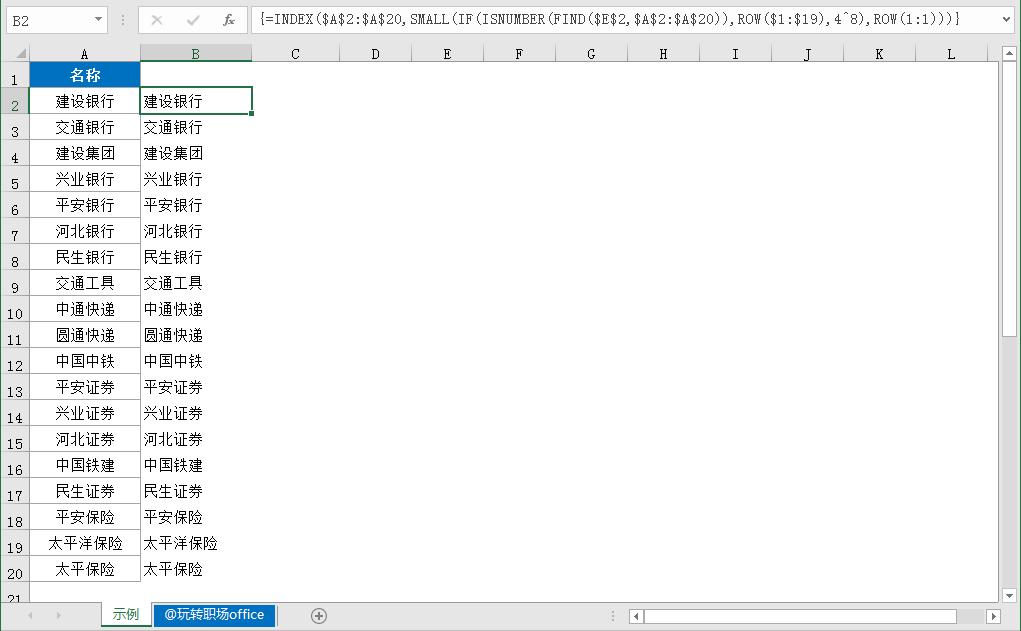Click the Select All corner triangle
The width and height of the screenshot is (1021, 631).
[x=20, y=53]
